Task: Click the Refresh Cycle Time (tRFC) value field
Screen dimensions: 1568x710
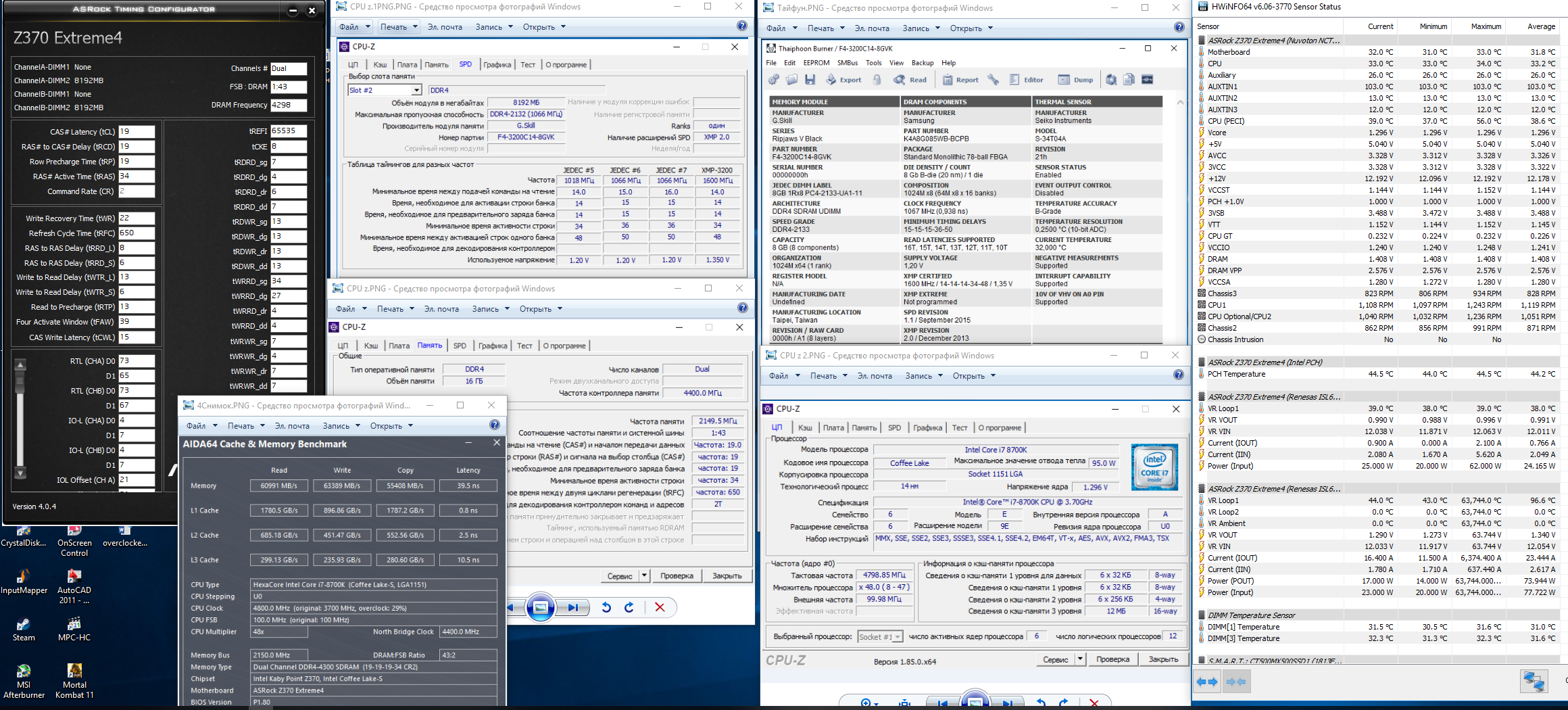Action: coord(137,233)
